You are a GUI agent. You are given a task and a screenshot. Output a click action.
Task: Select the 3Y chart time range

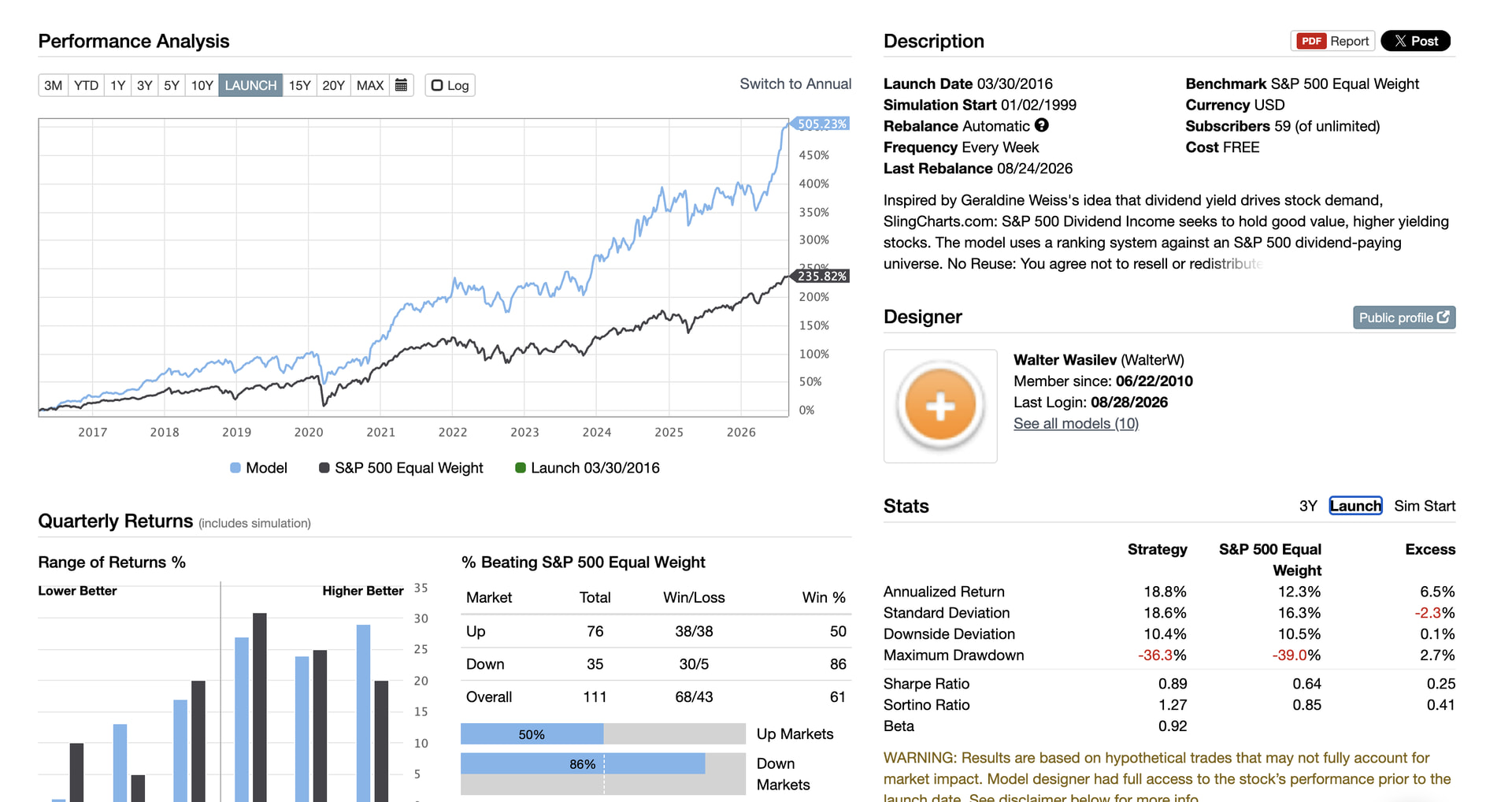144,85
